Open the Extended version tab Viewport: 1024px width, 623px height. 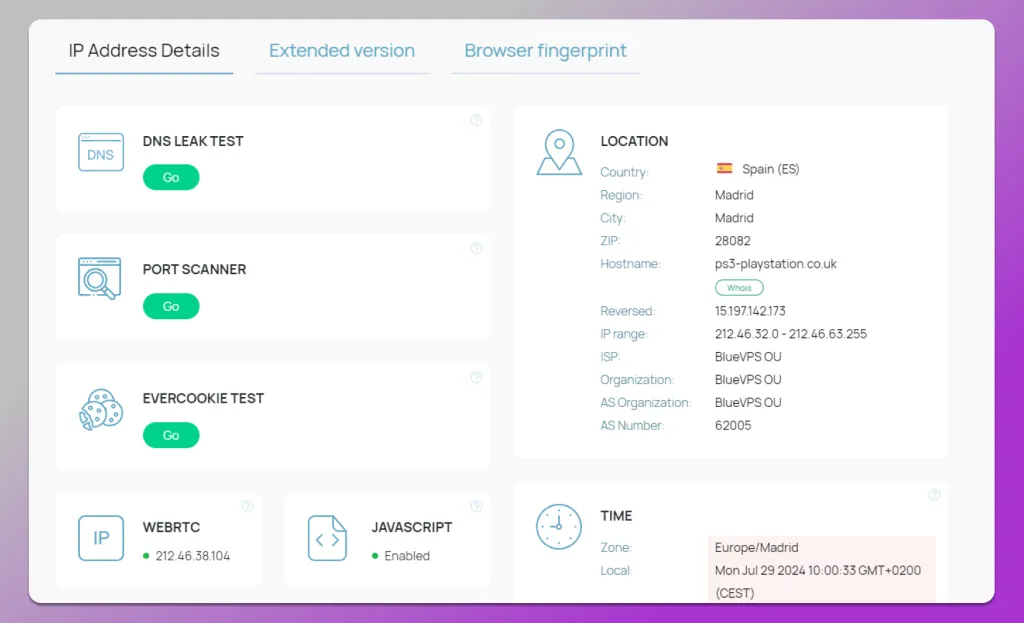pyautogui.click(x=342, y=51)
